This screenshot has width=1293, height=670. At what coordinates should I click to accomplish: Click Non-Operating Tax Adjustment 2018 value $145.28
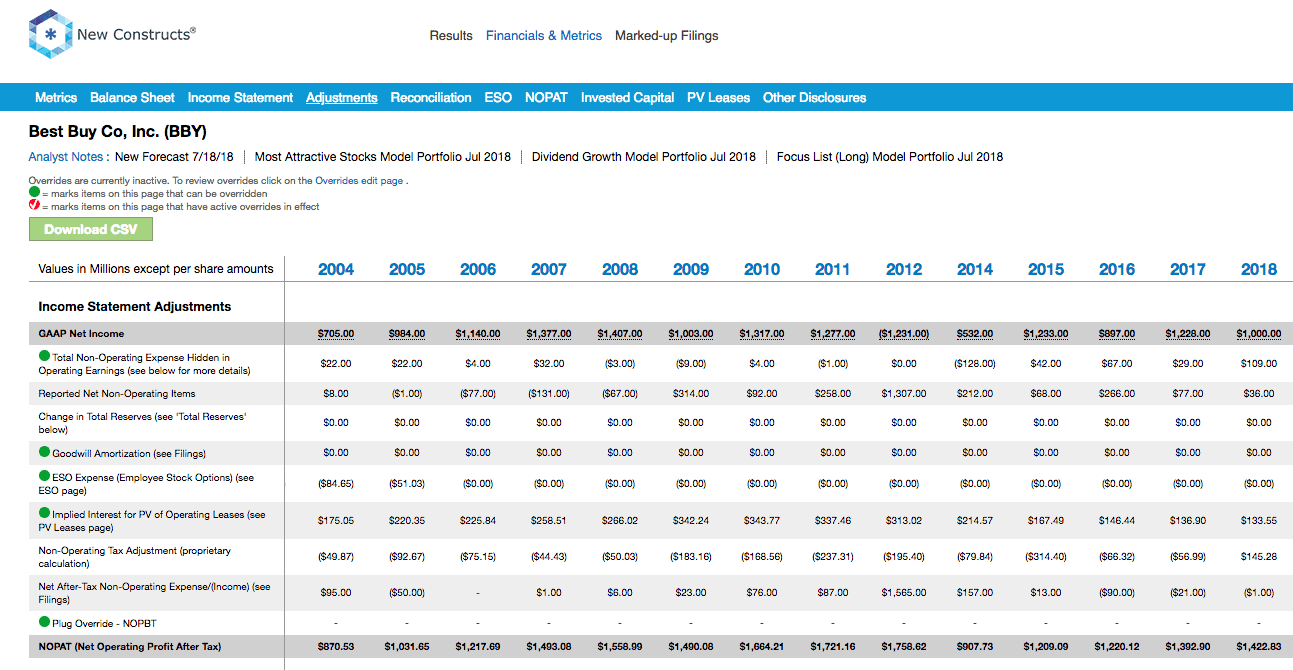pos(1259,557)
